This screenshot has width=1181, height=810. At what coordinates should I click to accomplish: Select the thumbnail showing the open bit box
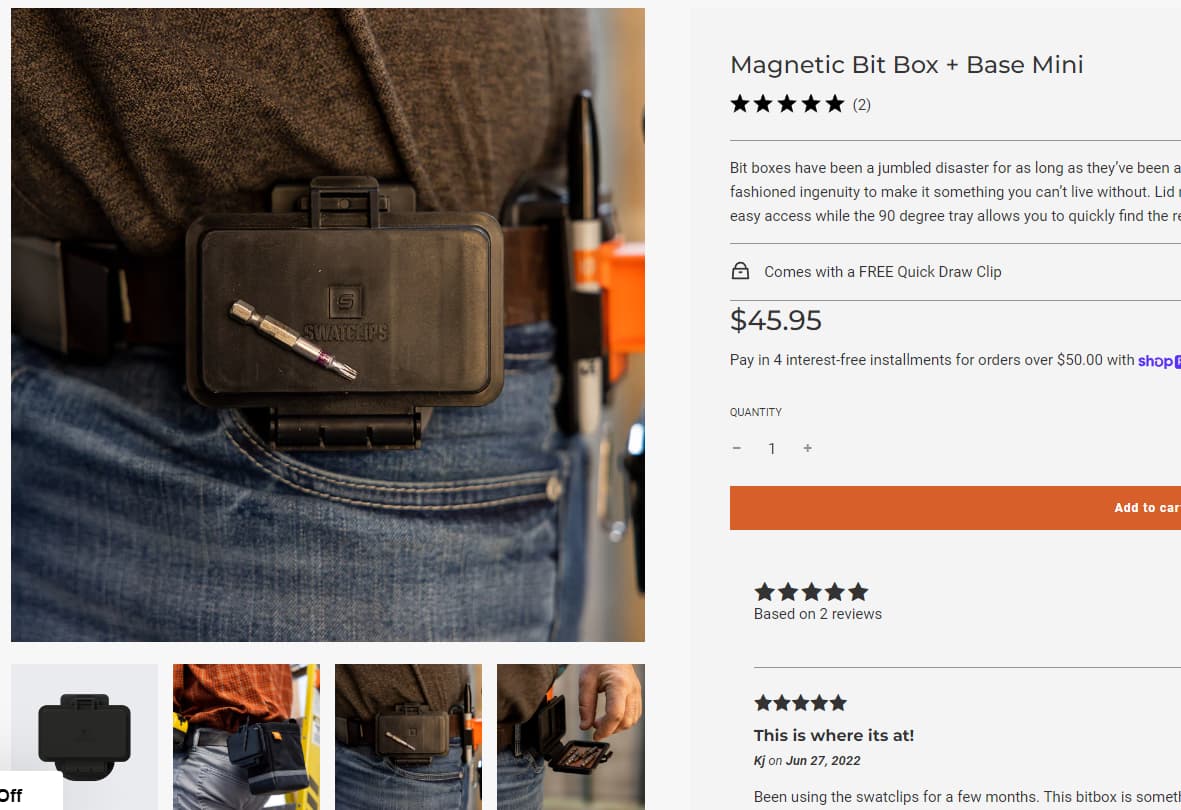pos(571,736)
